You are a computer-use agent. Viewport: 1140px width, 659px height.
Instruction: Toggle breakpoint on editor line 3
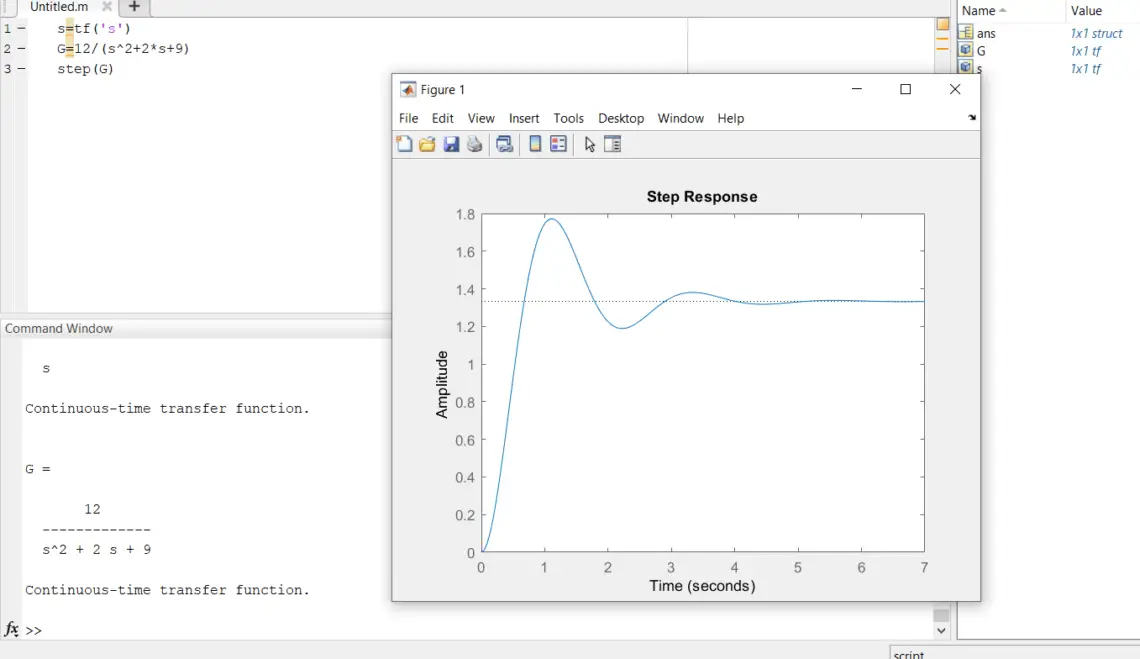click(21, 69)
